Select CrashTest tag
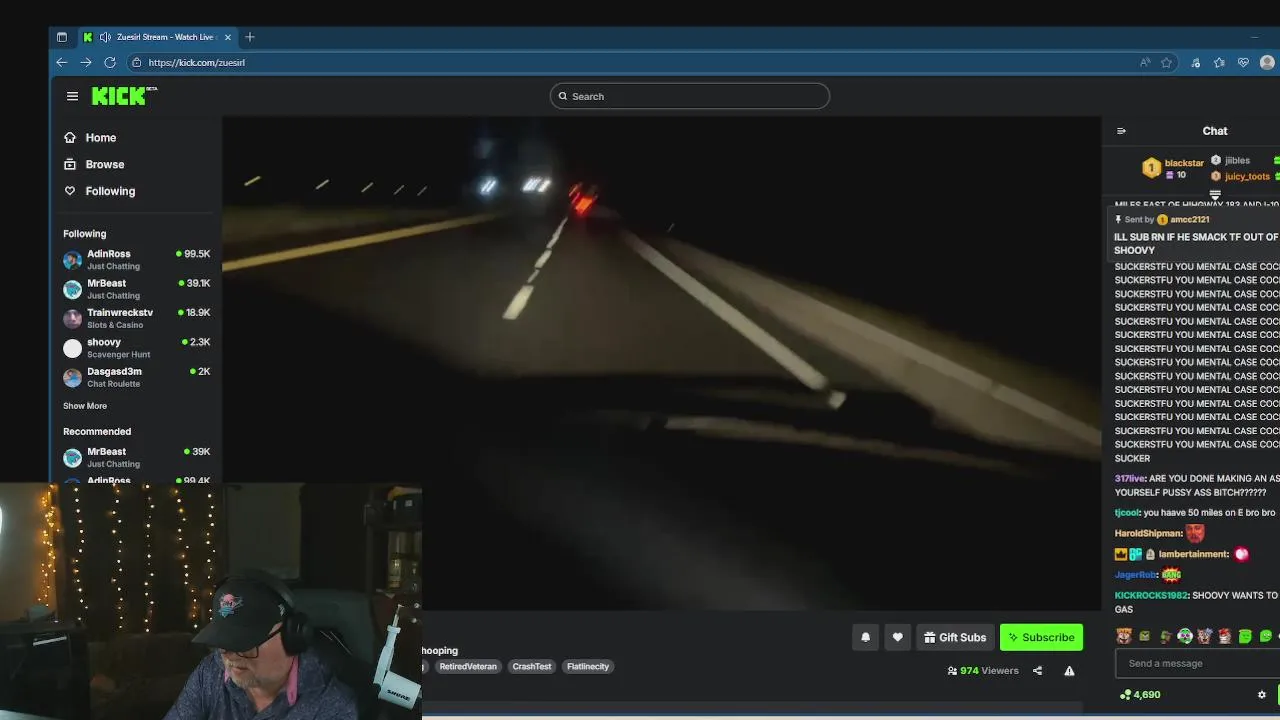 click(532, 666)
